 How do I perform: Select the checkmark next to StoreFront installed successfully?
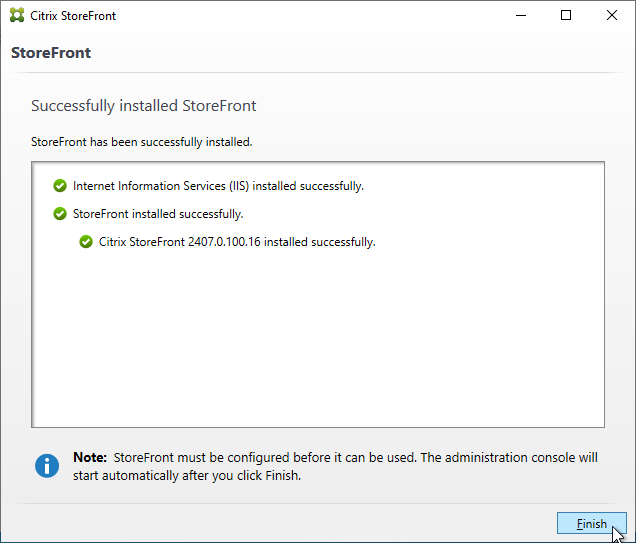pos(60,214)
